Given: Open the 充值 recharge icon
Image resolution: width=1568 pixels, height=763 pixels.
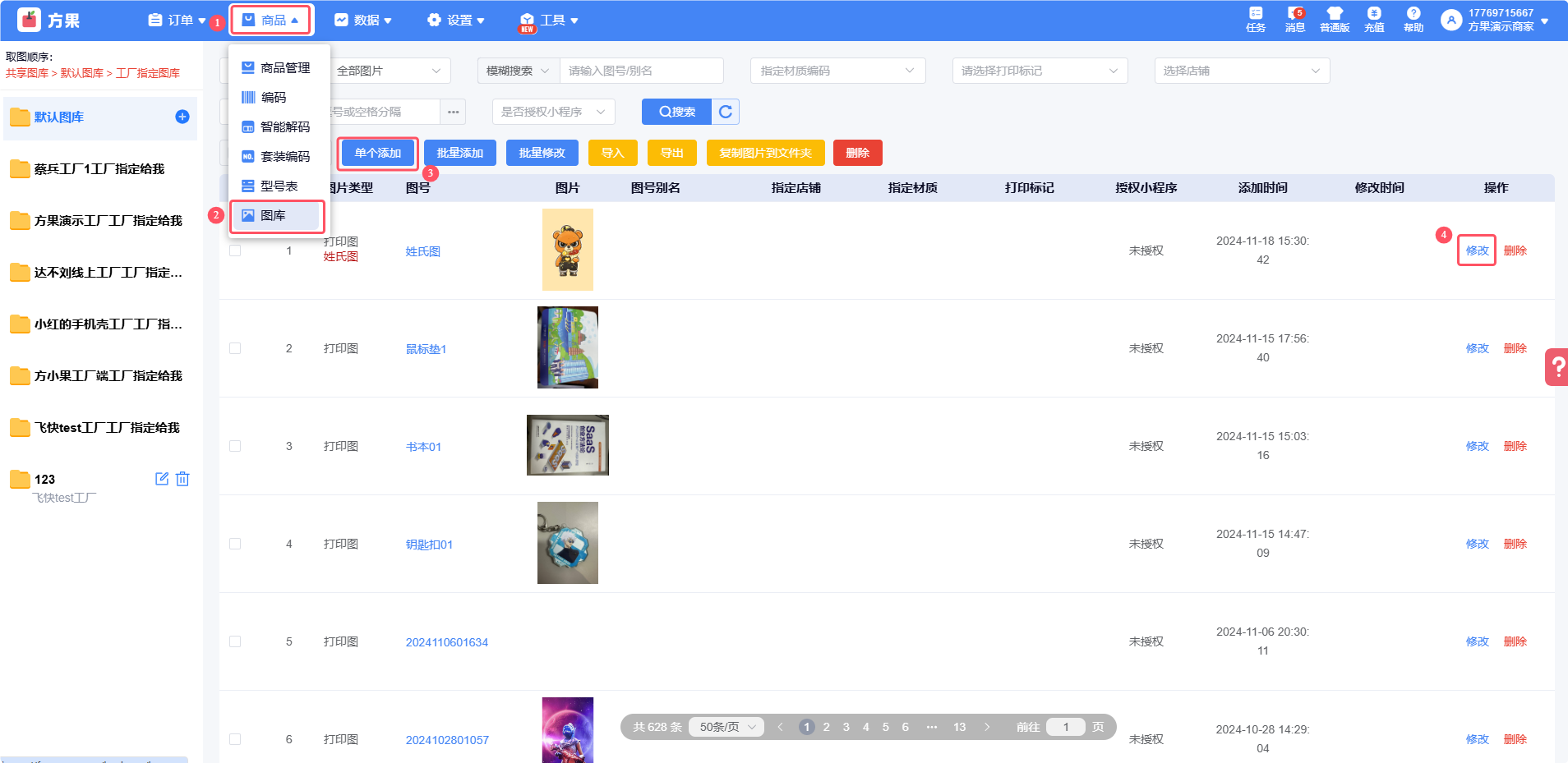Looking at the screenshot, I should point(1374,13).
